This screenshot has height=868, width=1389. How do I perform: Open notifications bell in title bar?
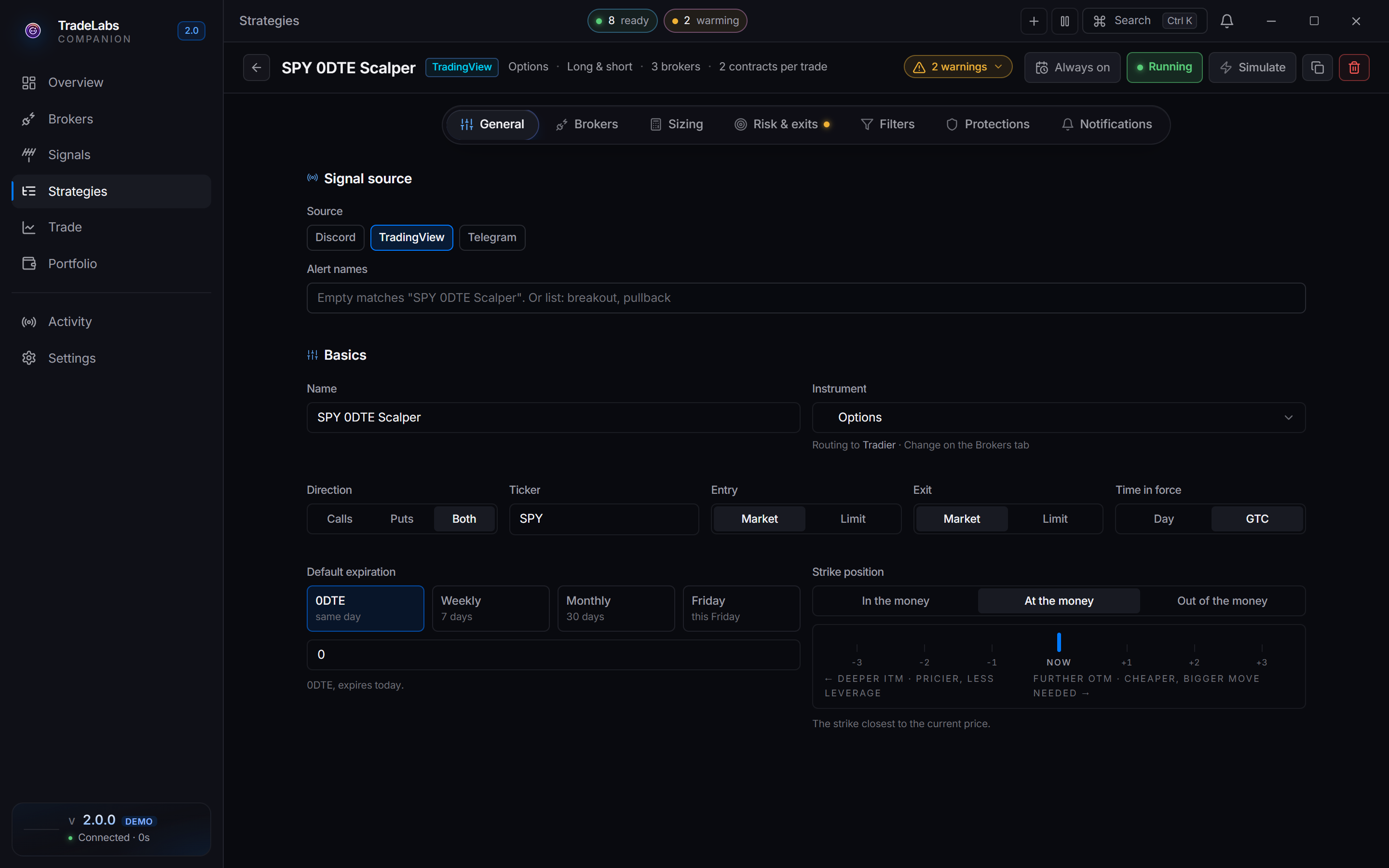click(1226, 21)
